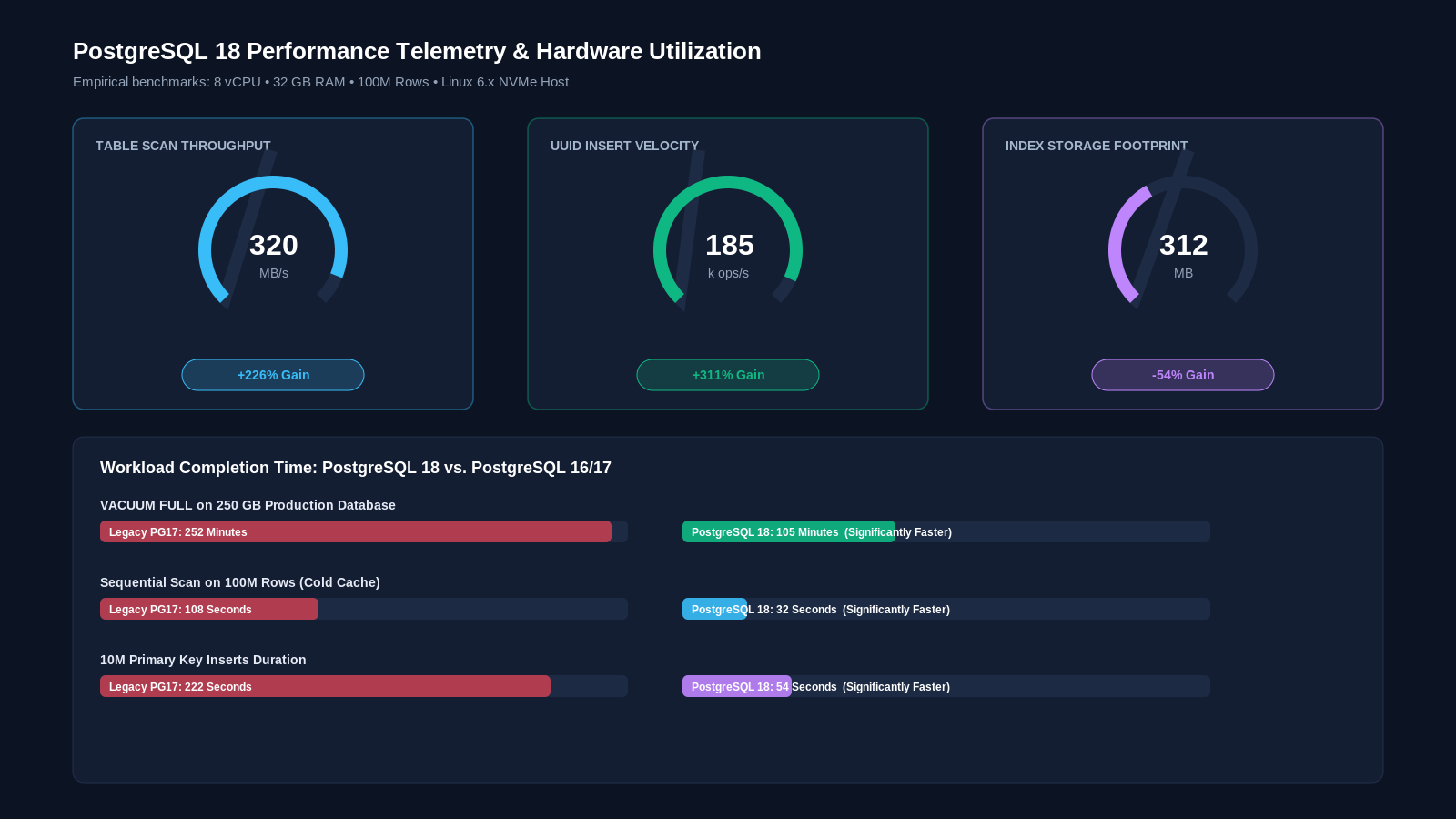Click the Workload Completion Time section title
This screenshot has width=1456, height=819.
point(356,468)
